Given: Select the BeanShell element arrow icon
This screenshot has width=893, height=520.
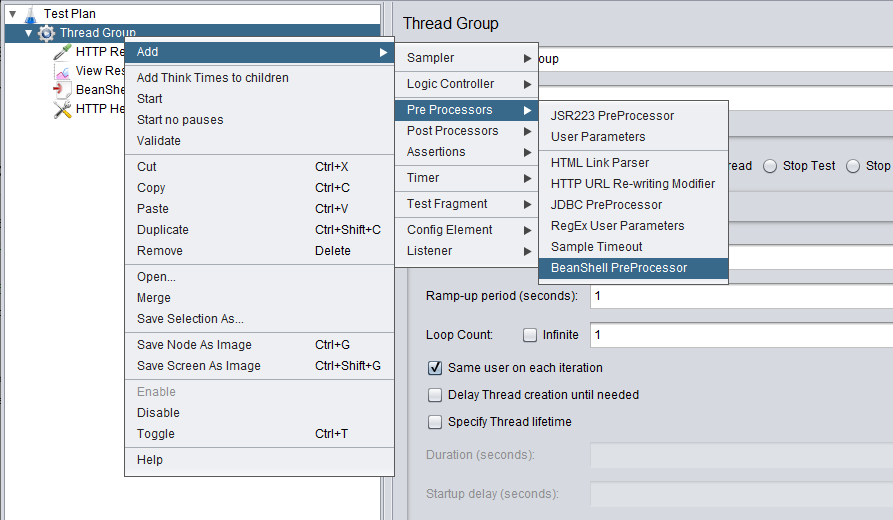Looking at the screenshot, I should 62,90.
